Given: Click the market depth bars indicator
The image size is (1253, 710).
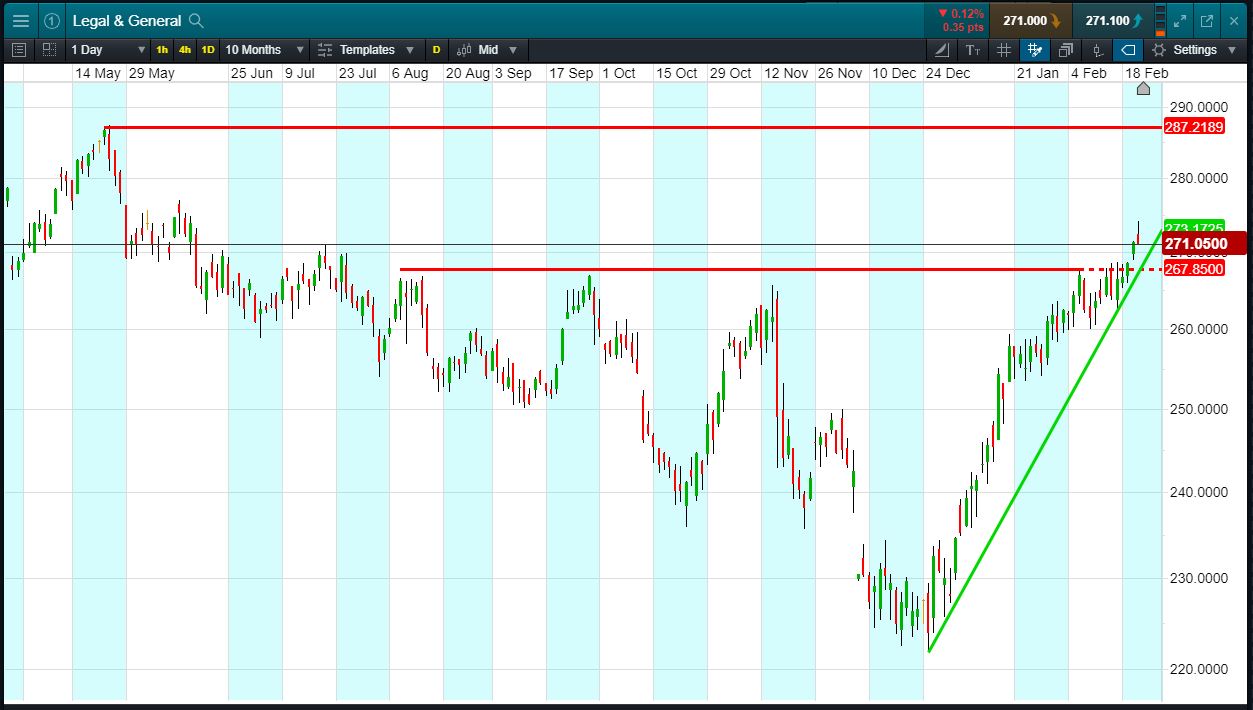Looking at the screenshot, I should pyautogui.click(x=1160, y=20).
